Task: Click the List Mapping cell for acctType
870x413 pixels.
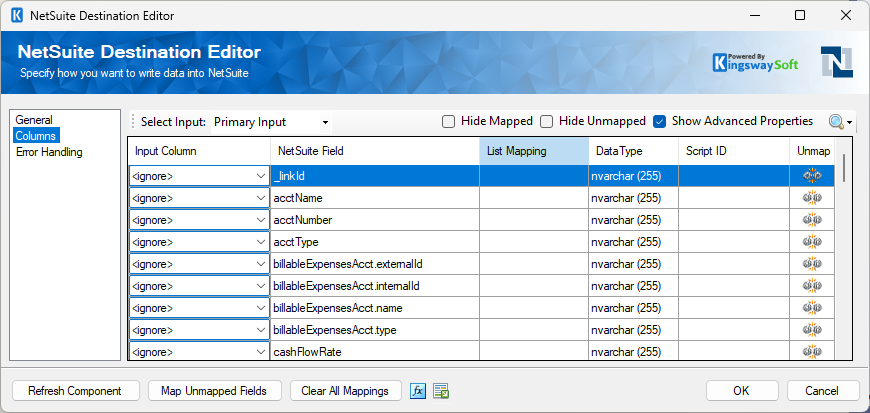Action: point(534,242)
